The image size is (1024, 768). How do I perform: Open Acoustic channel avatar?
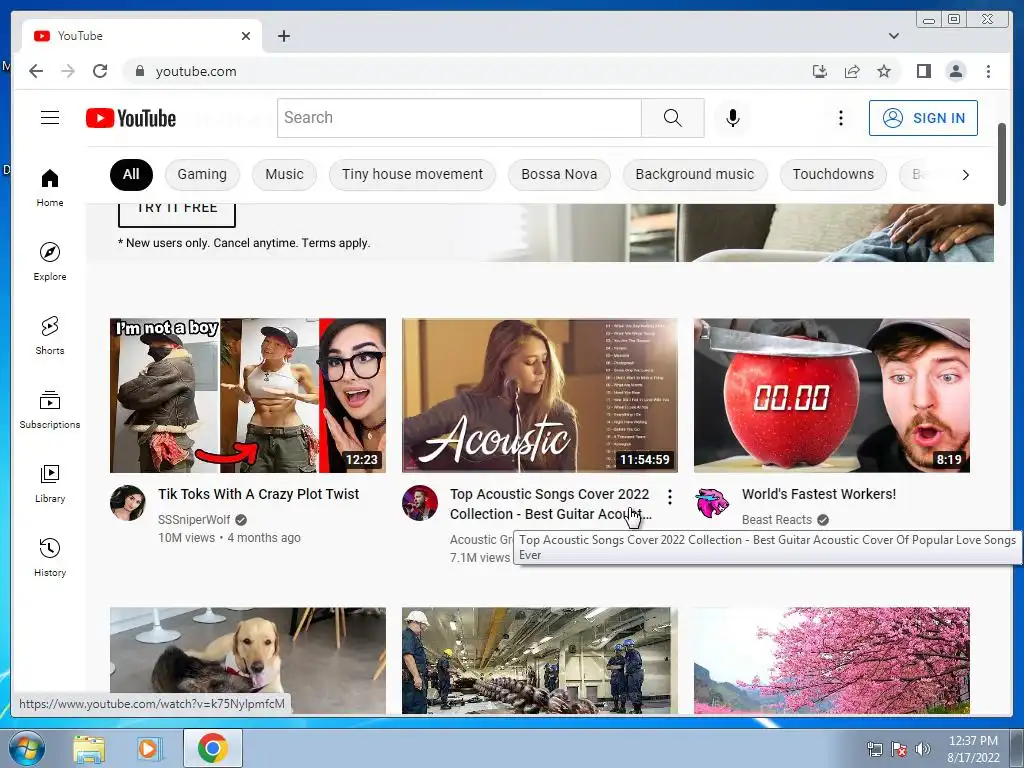[419, 503]
